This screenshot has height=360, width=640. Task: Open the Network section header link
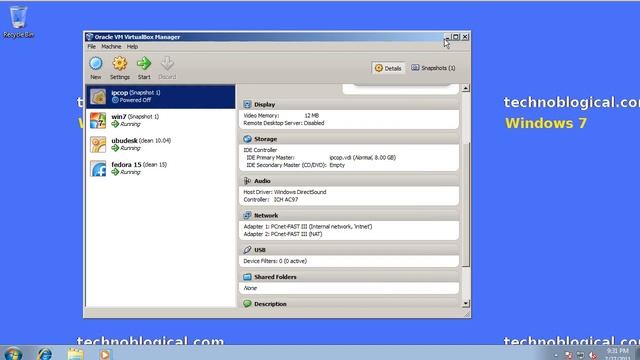[x=266, y=215]
